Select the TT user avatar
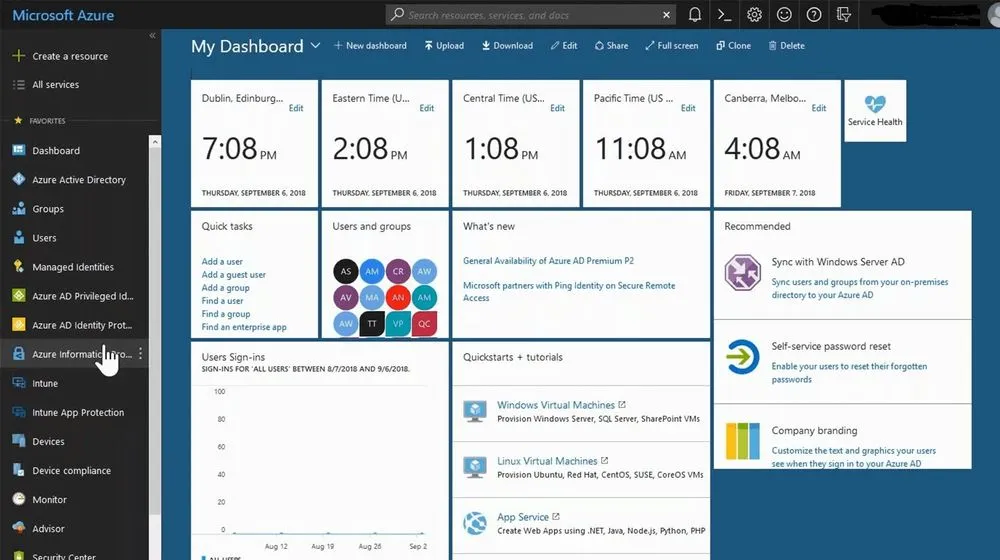Screen dimensions: 1000x560 click(372, 323)
